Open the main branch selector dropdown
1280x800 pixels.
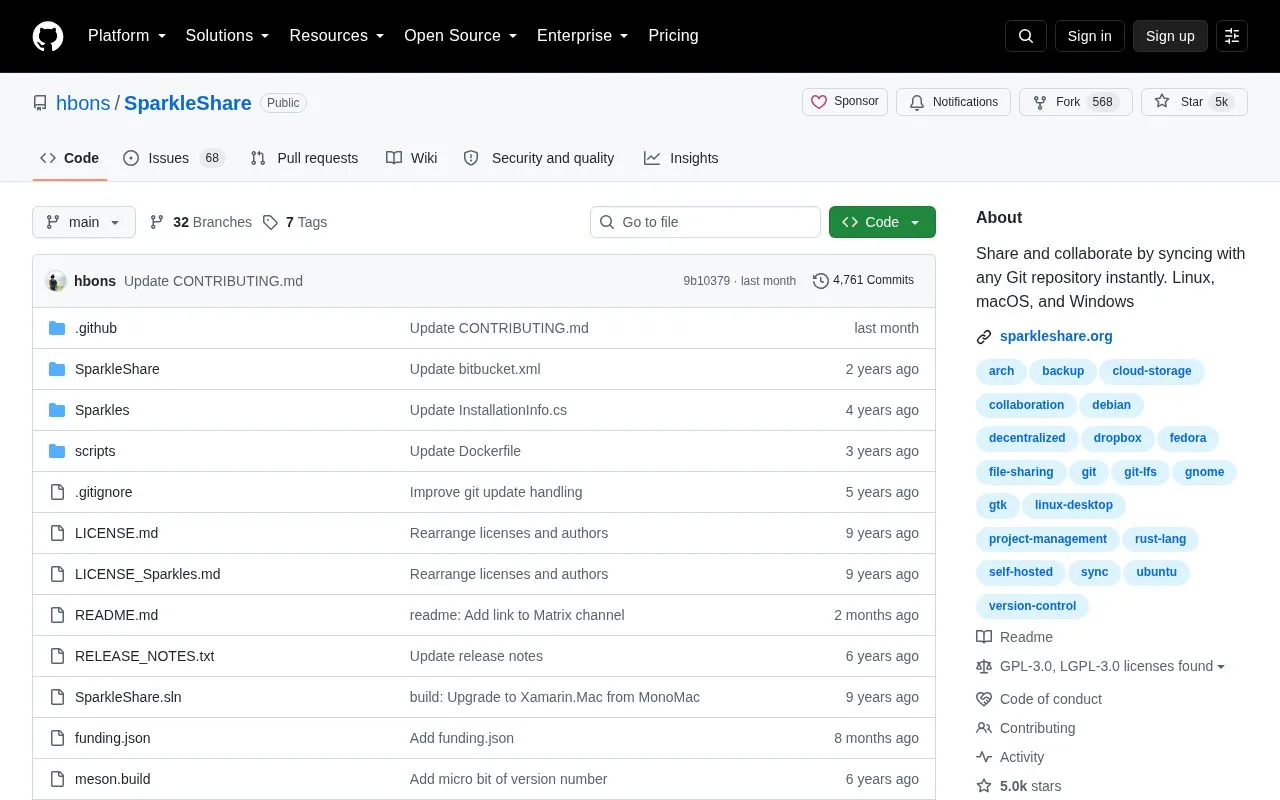pyautogui.click(x=84, y=222)
